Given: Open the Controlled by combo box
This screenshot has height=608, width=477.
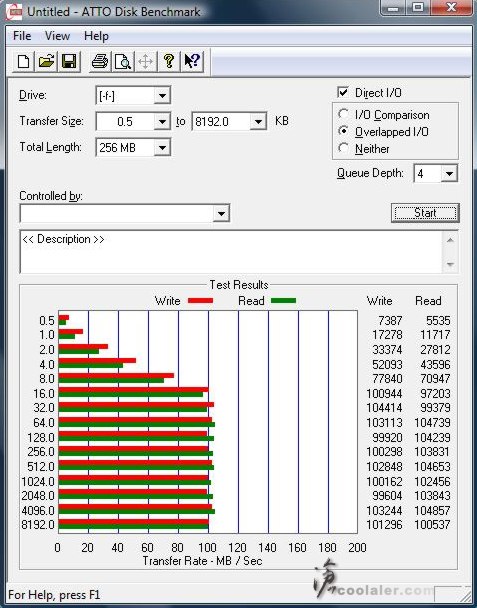Looking at the screenshot, I should click(125, 213).
